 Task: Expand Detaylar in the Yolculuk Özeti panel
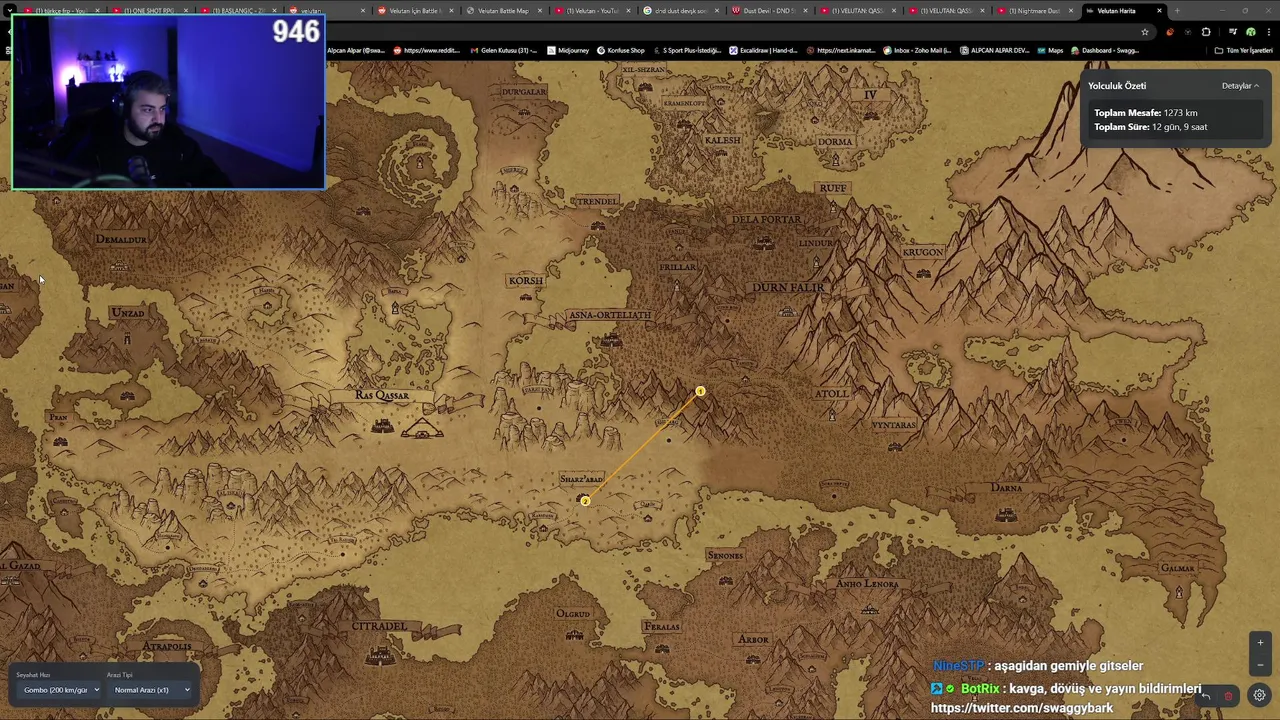point(1240,86)
